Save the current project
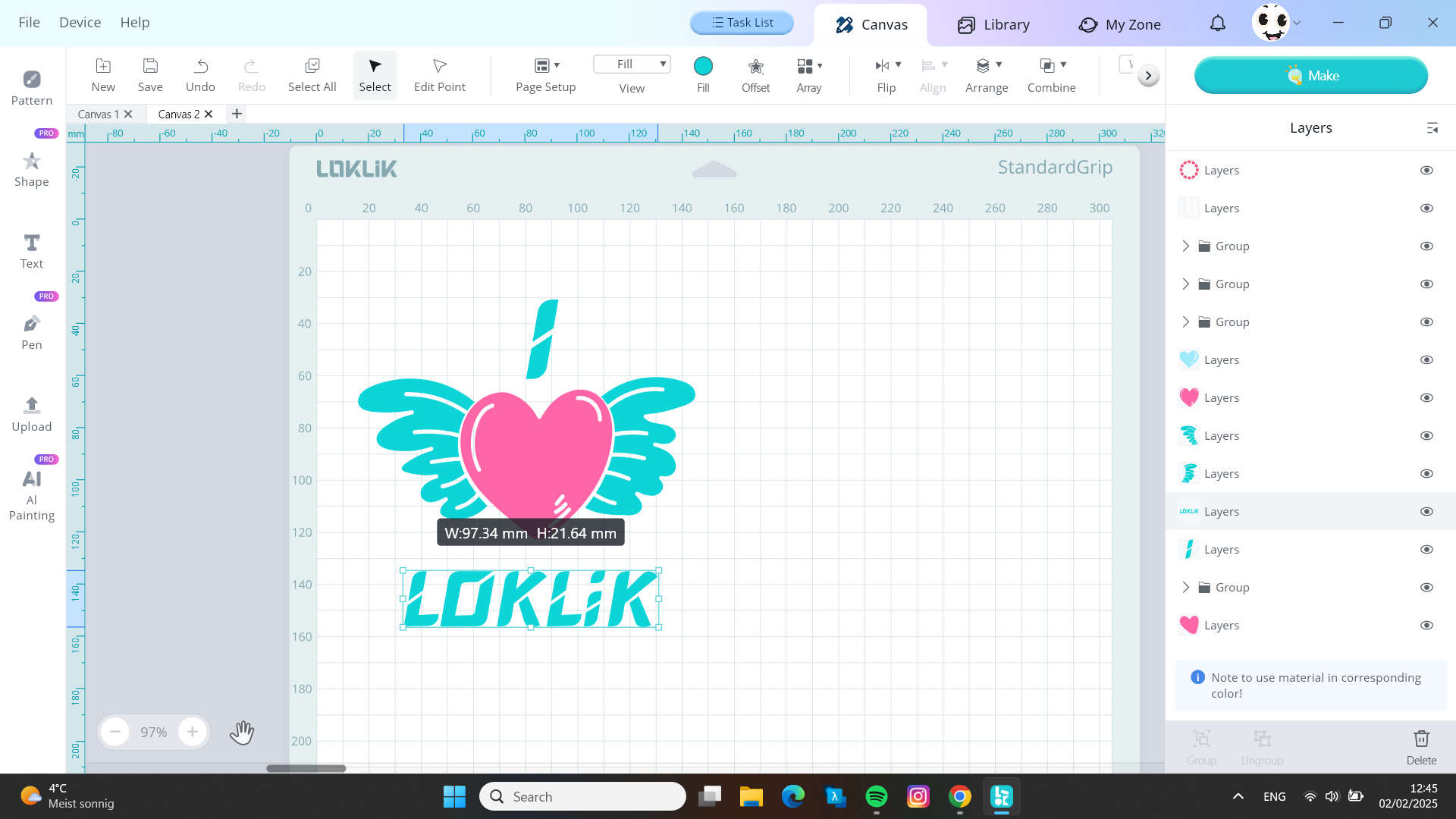Viewport: 1456px width, 819px height. 150,75
